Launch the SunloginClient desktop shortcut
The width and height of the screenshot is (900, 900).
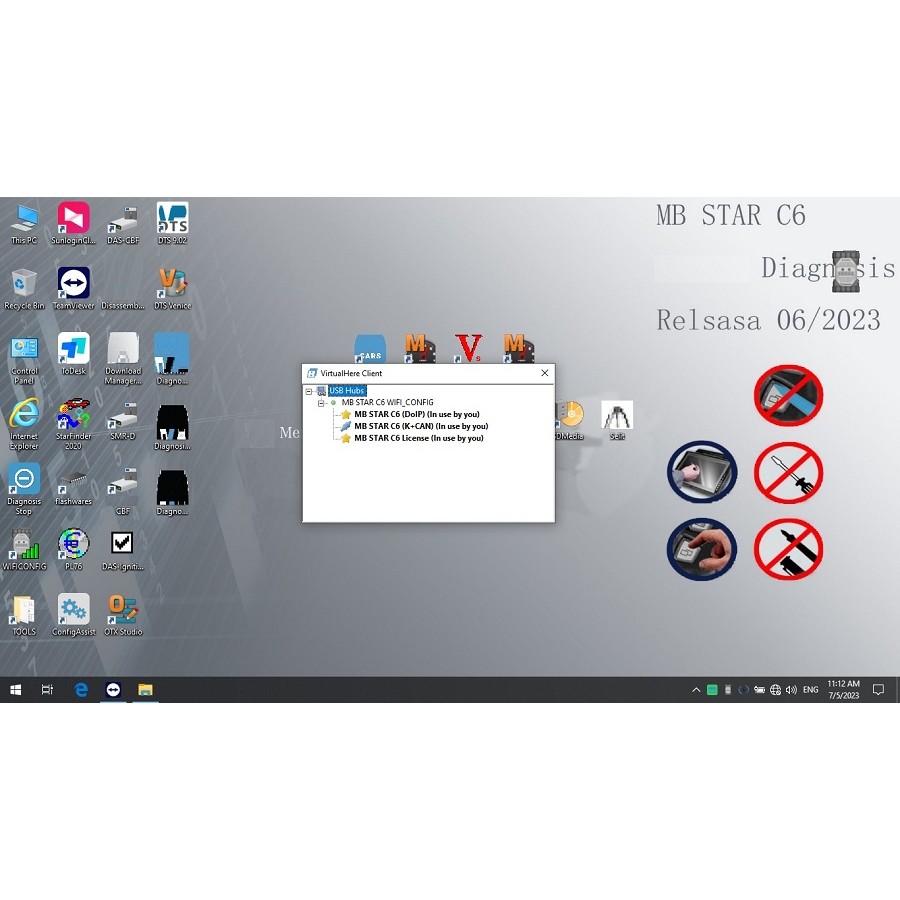click(73, 224)
